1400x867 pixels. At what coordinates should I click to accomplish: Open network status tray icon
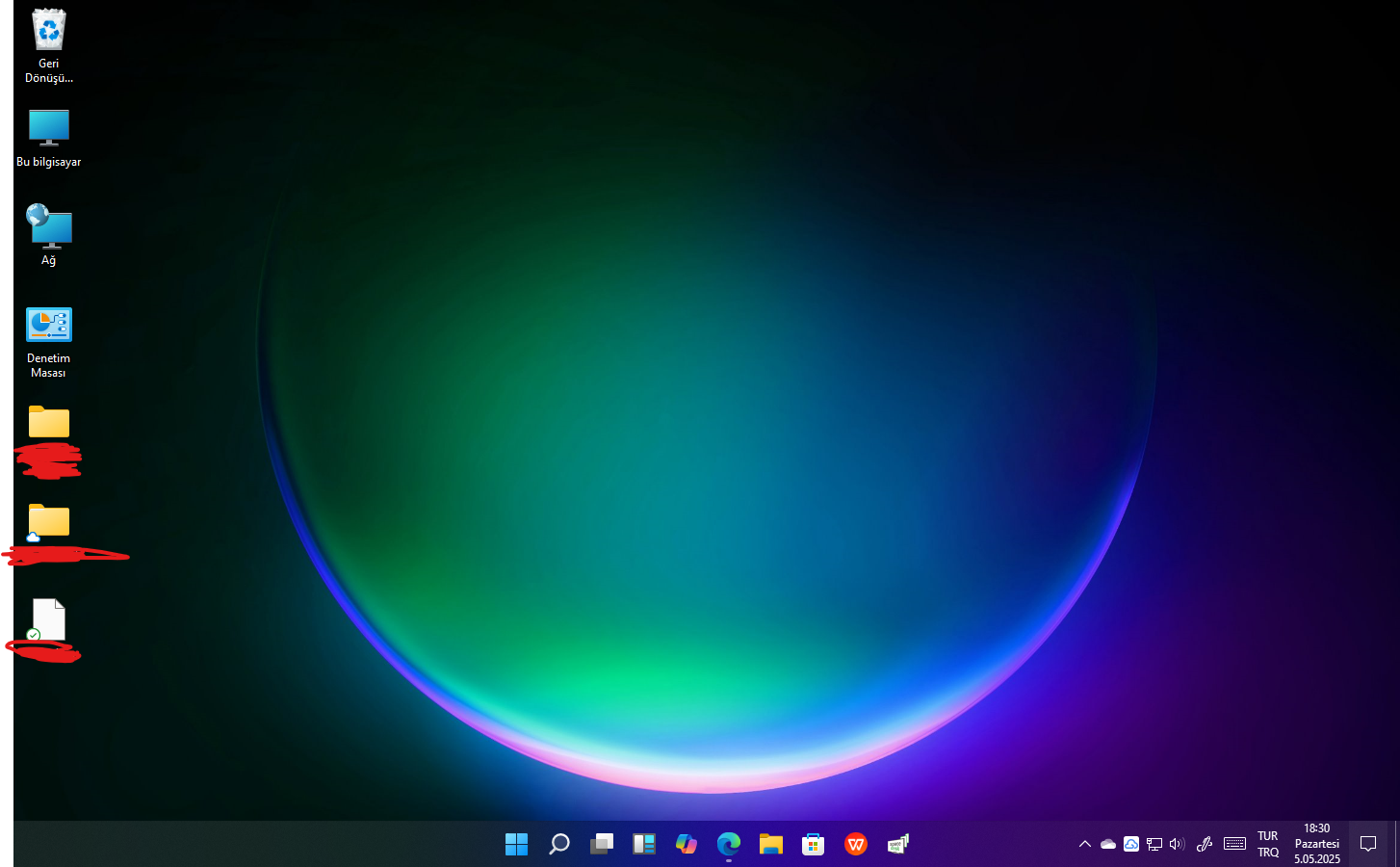pyautogui.click(x=1154, y=844)
